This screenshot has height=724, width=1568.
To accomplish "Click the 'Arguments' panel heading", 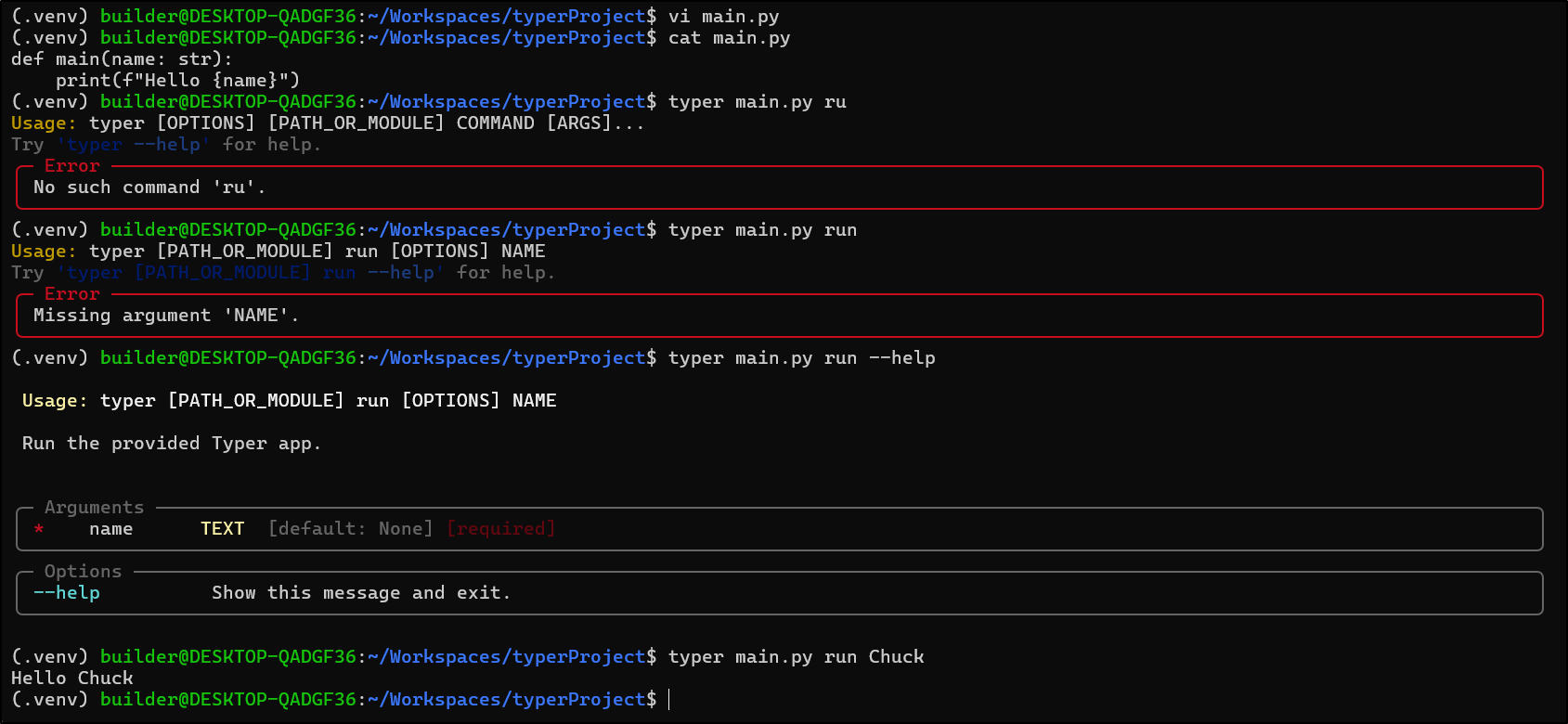I will tap(95, 508).
